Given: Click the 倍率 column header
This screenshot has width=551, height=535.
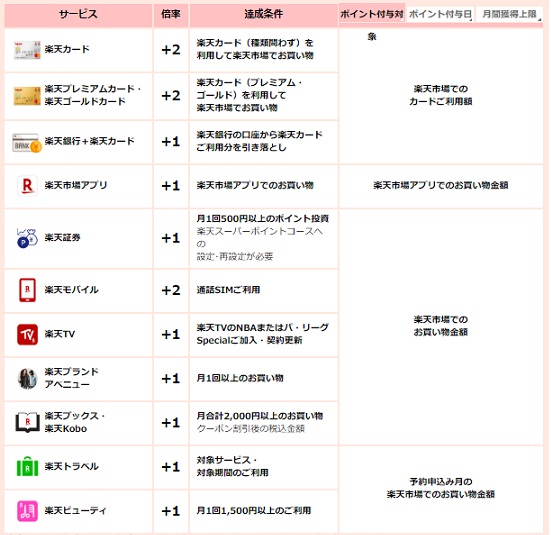Looking at the screenshot, I should (x=171, y=14).
